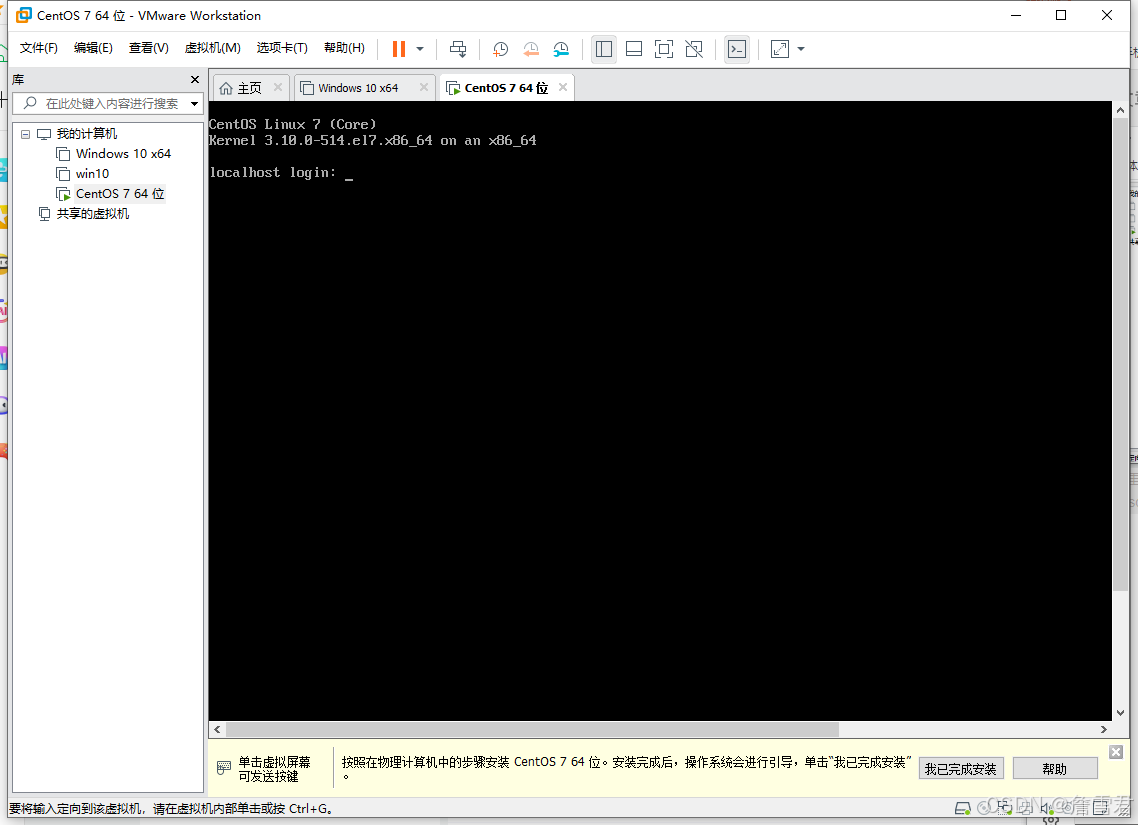Select 我的计算机 in the library tree
Viewport: 1138px width, 825px height.
86,134
